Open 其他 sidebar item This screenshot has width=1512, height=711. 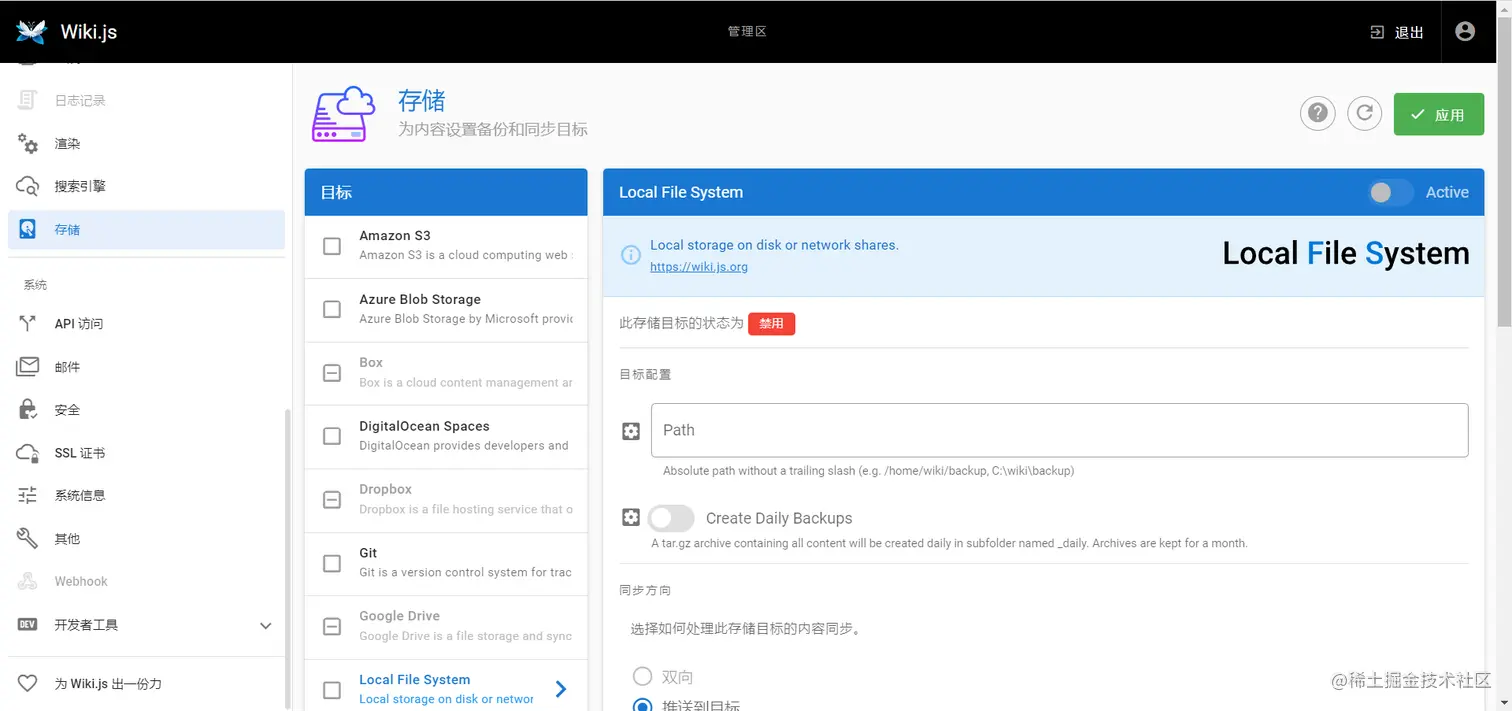pos(147,538)
